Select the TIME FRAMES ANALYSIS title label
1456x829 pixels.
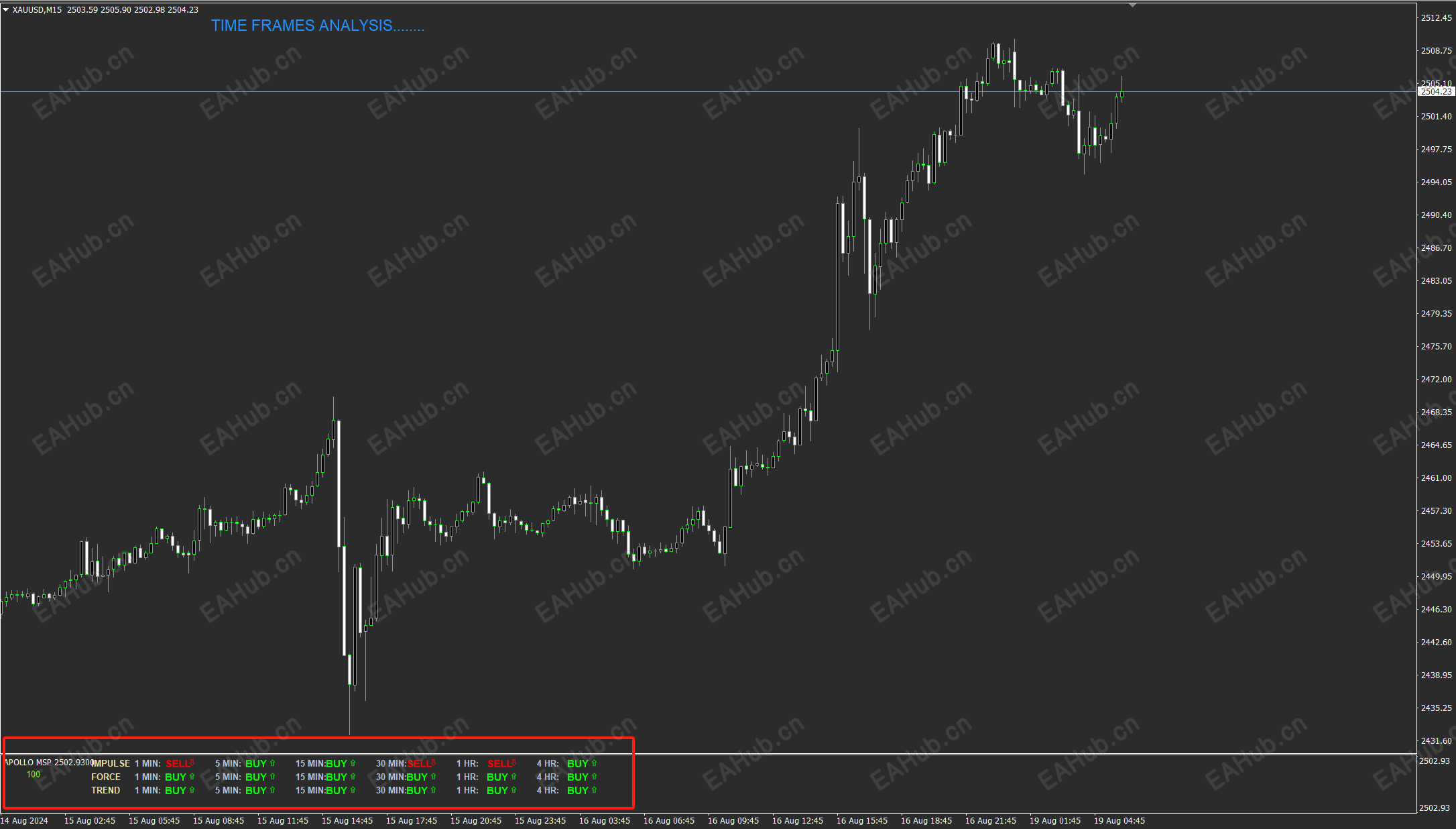pyautogui.click(x=318, y=25)
